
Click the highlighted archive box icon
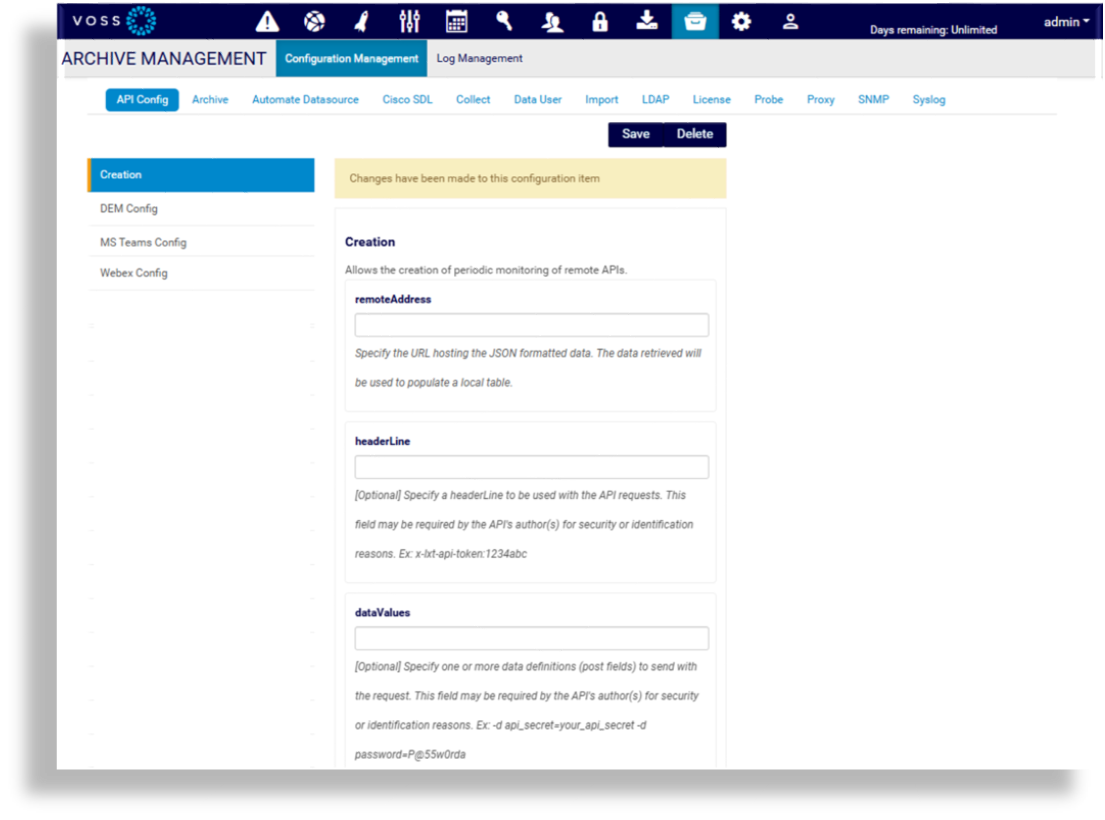(x=694, y=20)
